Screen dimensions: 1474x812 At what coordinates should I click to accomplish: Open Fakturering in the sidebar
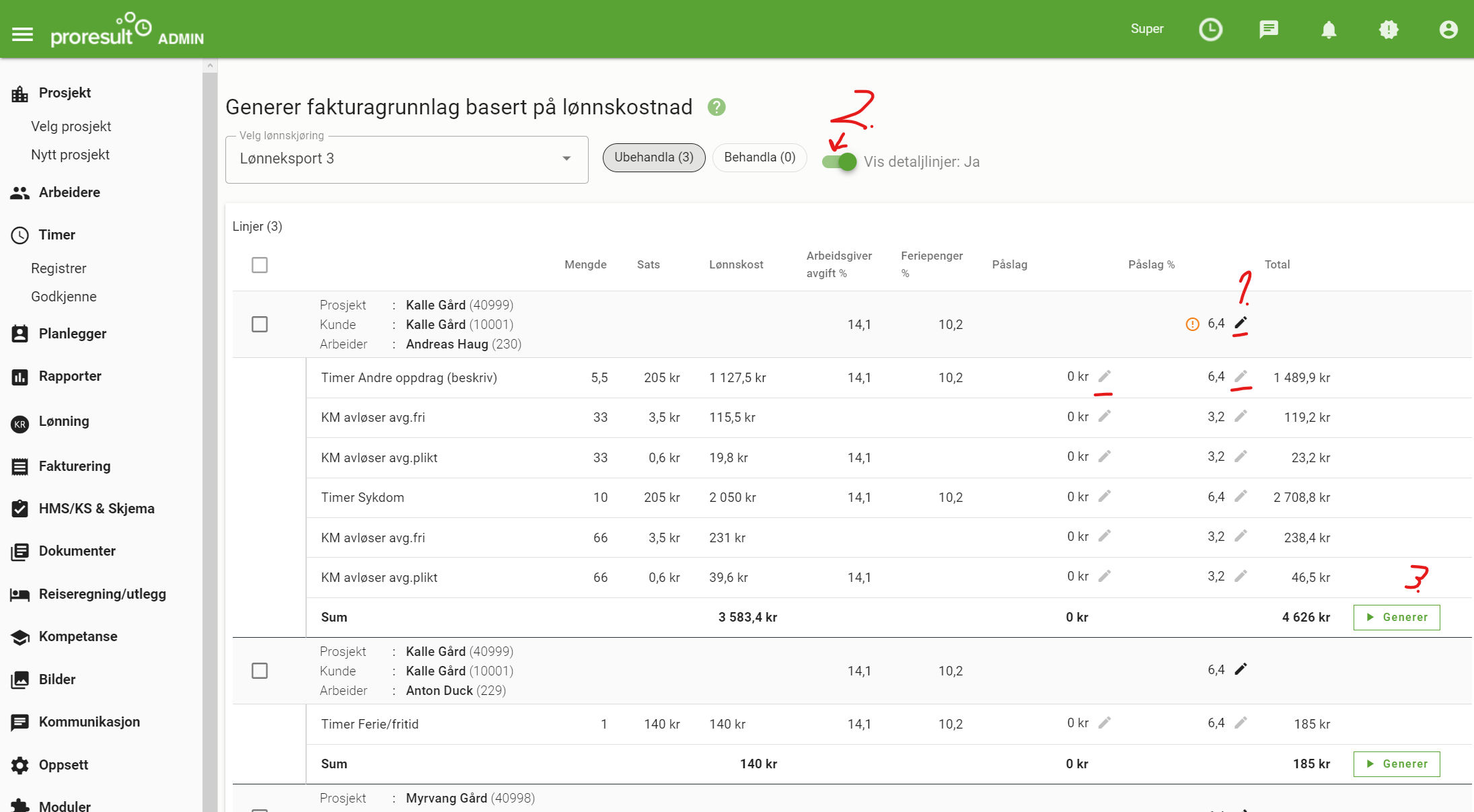pos(75,466)
